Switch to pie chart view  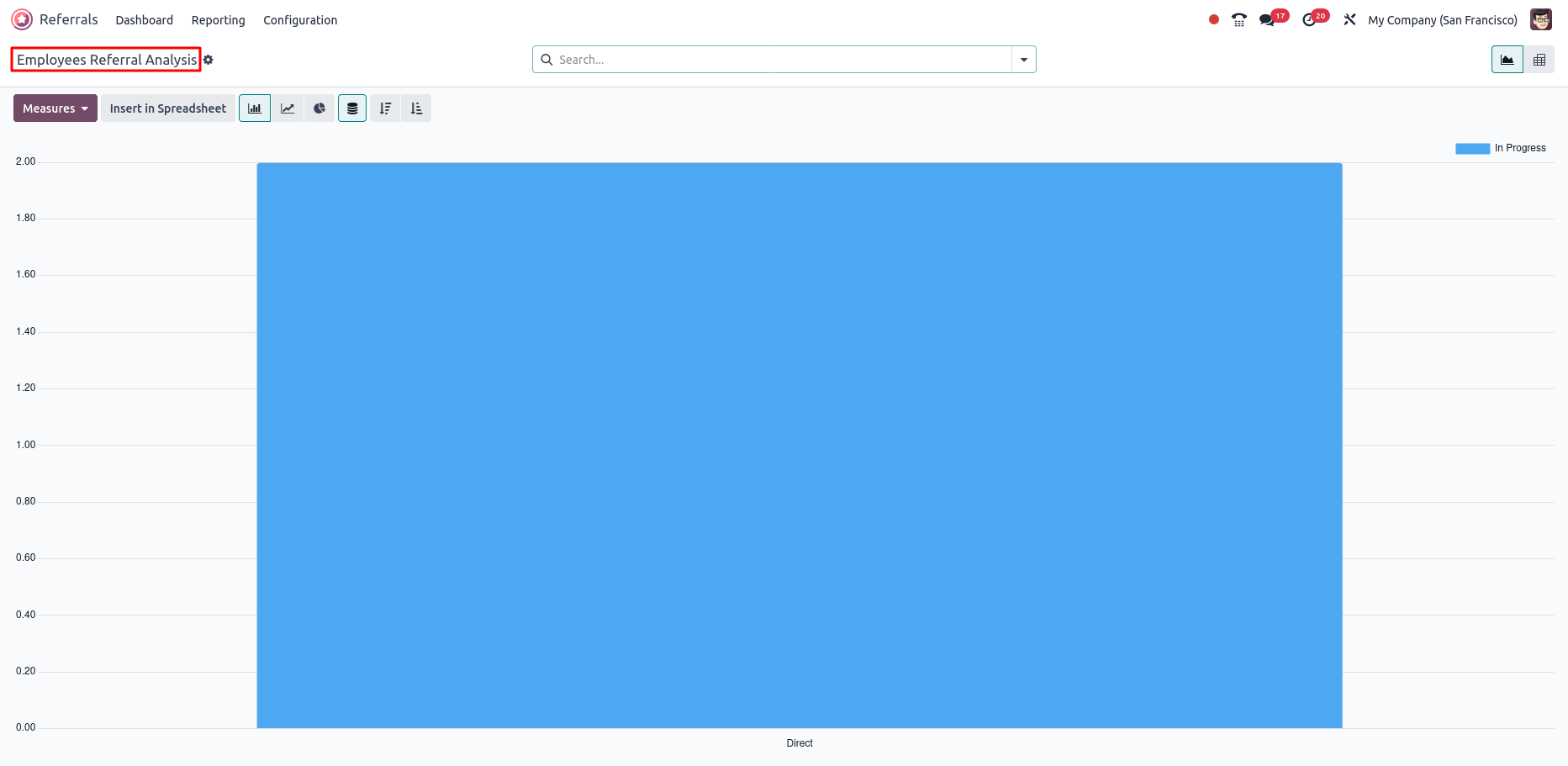[x=319, y=108]
